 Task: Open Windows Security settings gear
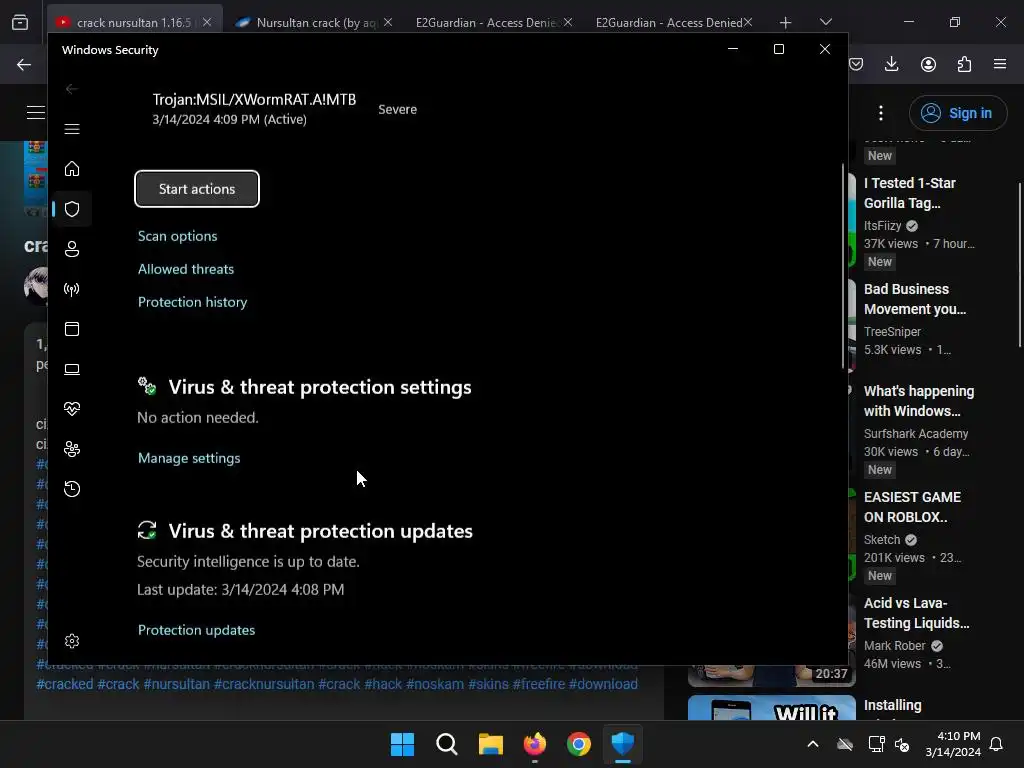72,641
